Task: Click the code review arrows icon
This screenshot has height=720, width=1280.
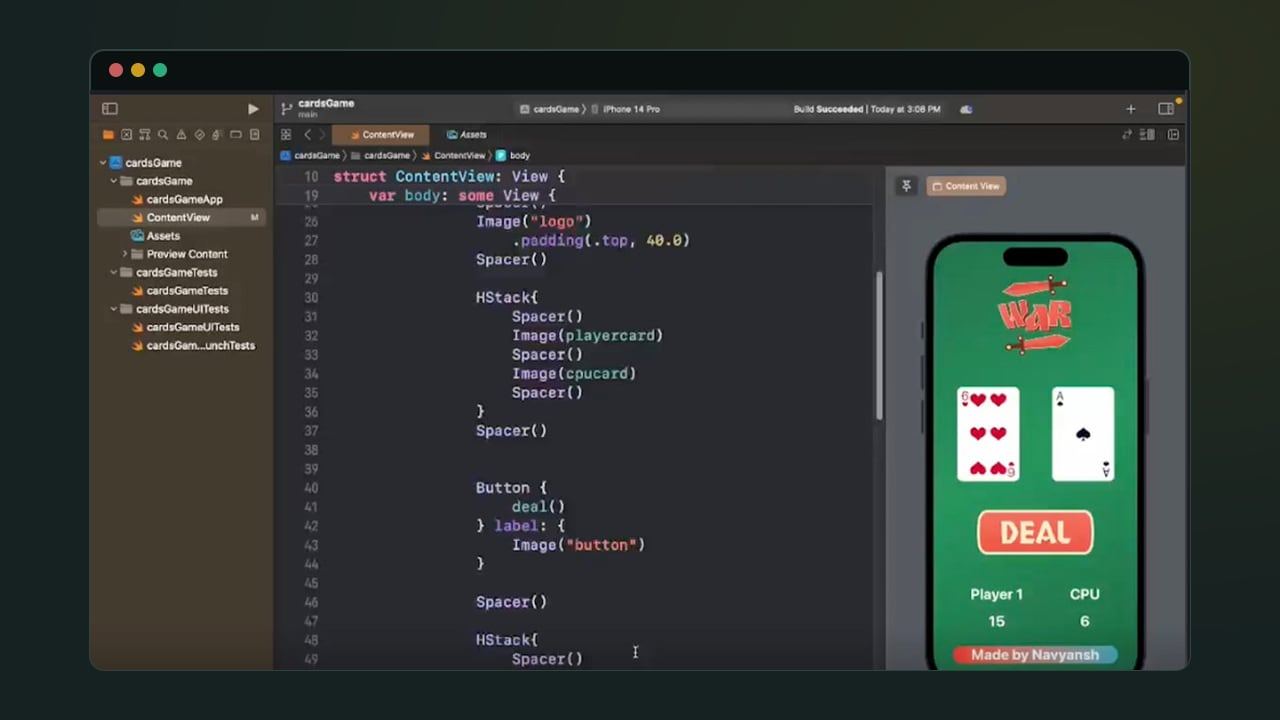Action: [x=1127, y=135]
